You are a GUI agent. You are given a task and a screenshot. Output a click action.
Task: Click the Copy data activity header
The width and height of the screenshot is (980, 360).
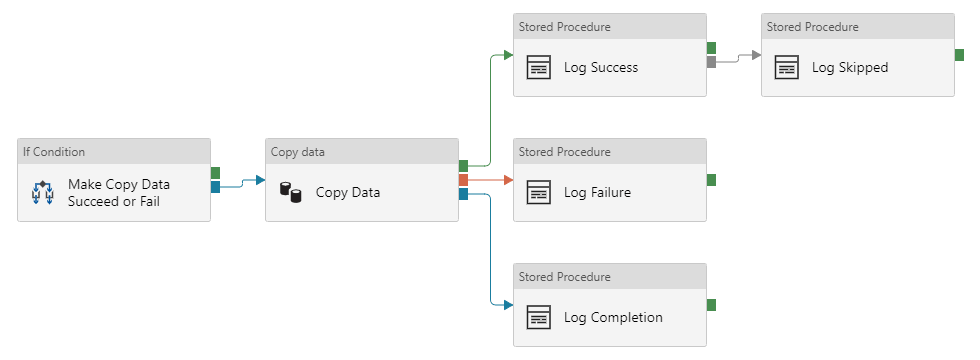362,152
